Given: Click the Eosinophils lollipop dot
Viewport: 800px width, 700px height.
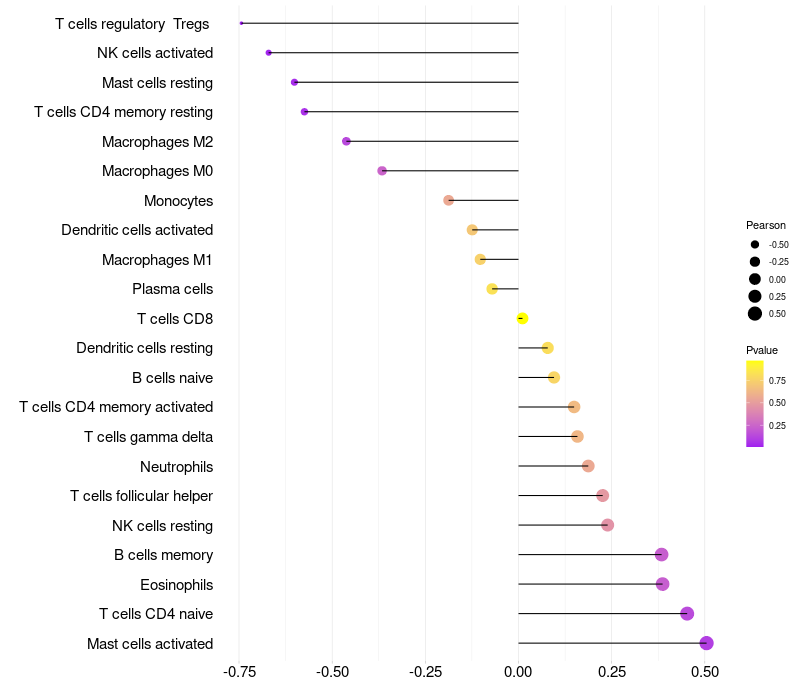Looking at the screenshot, I should pyautogui.click(x=662, y=584).
